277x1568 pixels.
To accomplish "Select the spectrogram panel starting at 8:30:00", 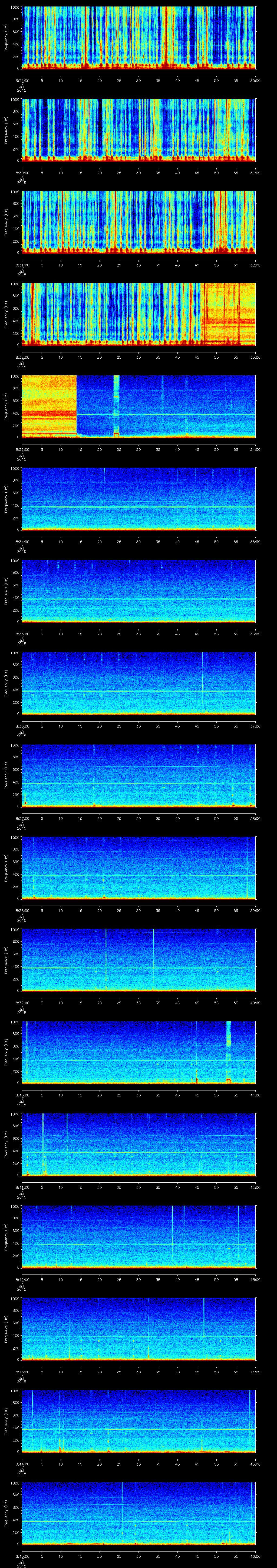I will click(139, 130).
